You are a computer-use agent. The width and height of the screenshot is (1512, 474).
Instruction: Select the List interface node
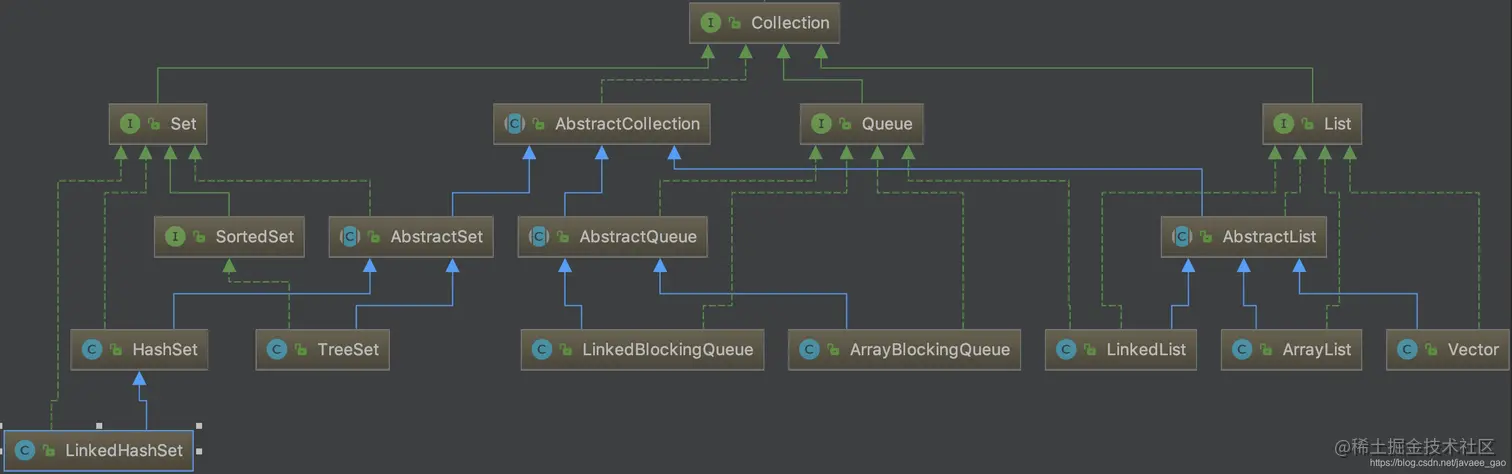pos(1312,124)
